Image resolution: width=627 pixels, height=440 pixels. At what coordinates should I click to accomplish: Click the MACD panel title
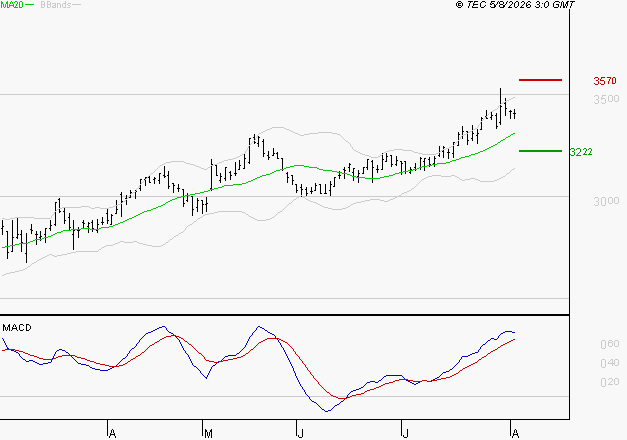17,328
